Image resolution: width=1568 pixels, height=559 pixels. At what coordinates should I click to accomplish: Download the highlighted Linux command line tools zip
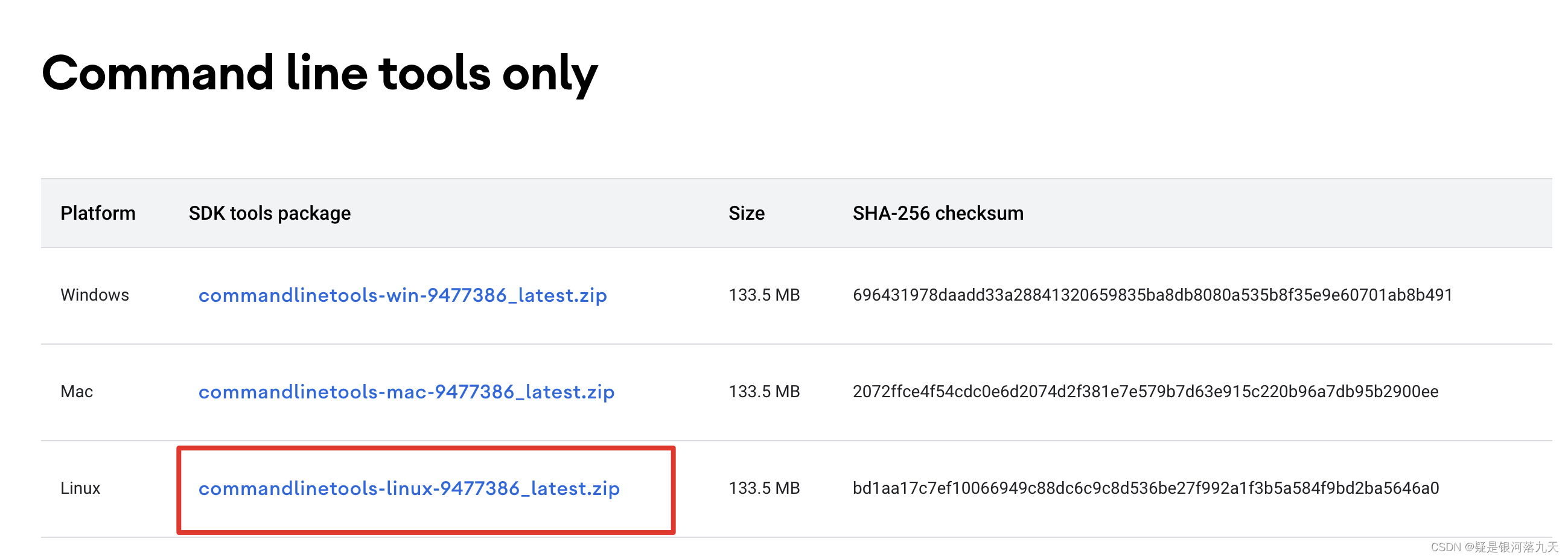[x=410, y=488]
